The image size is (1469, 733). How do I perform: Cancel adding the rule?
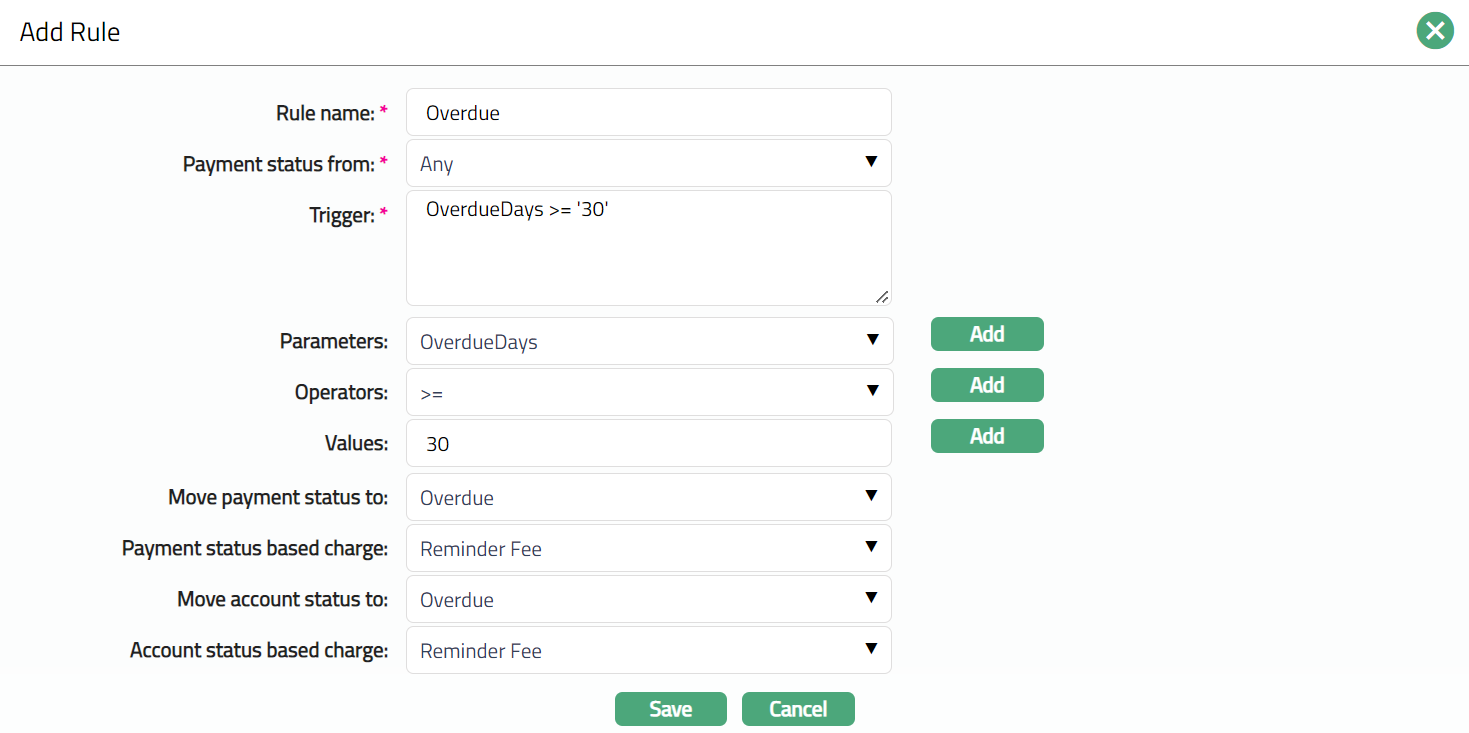798,709
